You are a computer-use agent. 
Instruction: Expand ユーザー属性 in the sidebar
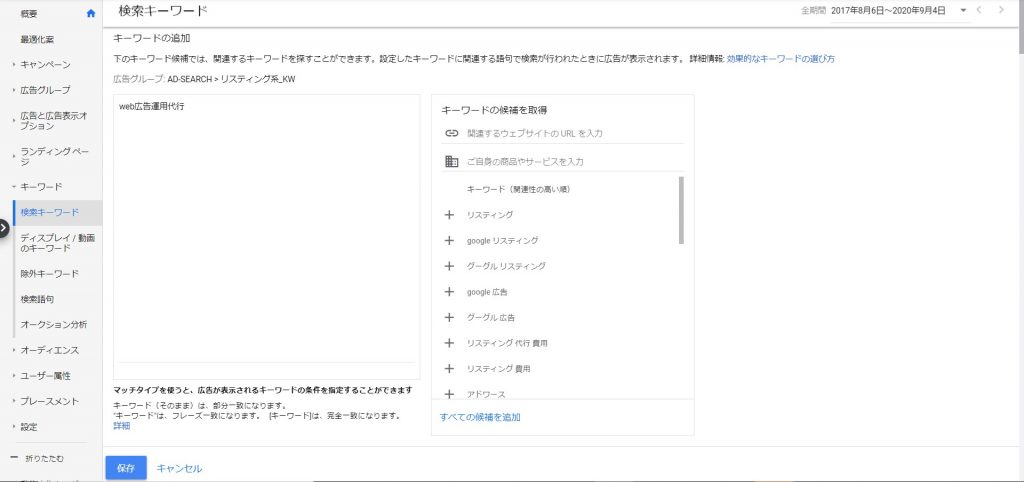[14, 376]
